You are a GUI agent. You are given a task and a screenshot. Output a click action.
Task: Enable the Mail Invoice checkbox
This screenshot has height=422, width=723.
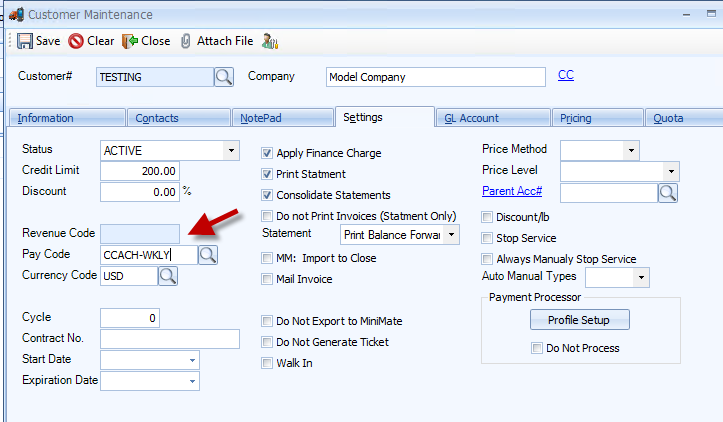point(267,279)
